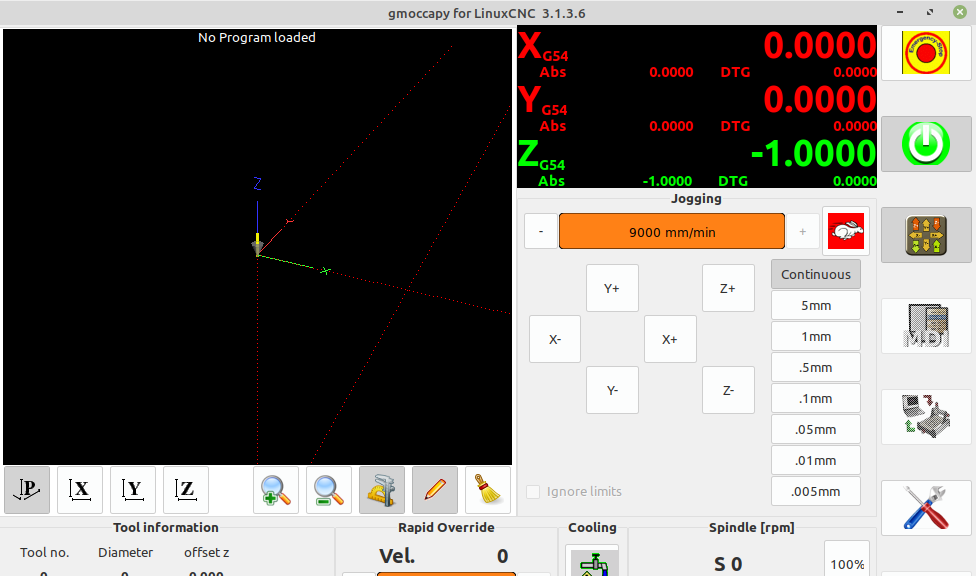The height and width of the screenshot is (576, 976).
Task: Click the "Vel." velocity label
Action: (x=397, y=556)
